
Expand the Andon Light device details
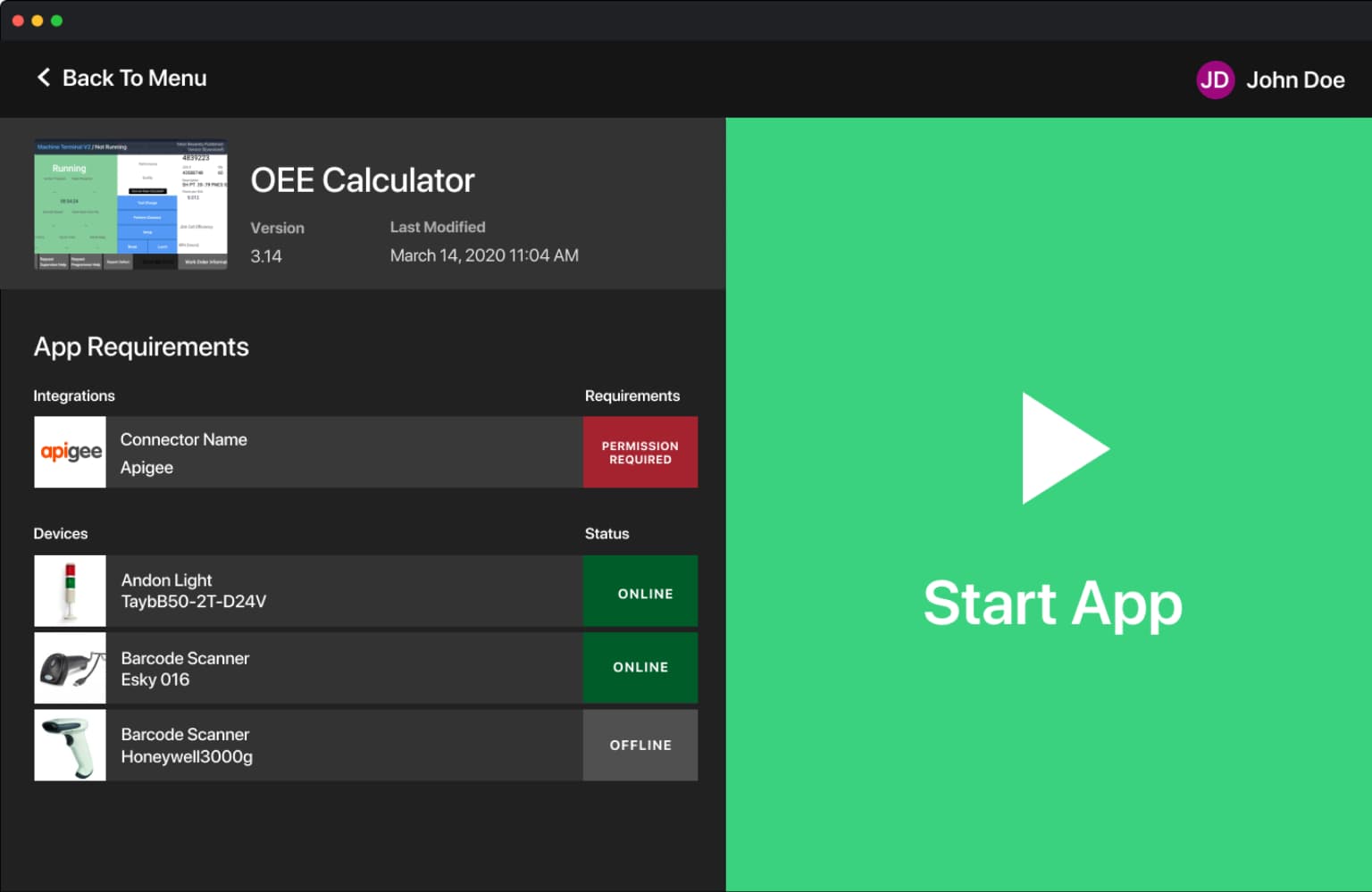pos(348,590)
